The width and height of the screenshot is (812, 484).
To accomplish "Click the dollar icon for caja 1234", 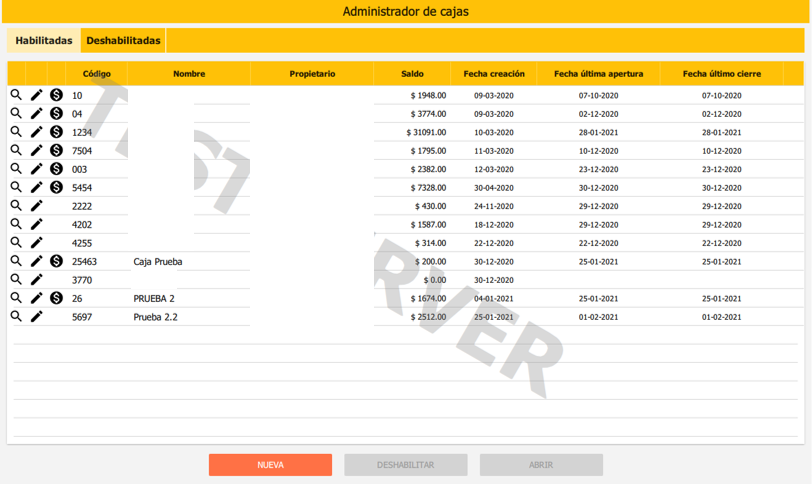I will click(57, 131).
